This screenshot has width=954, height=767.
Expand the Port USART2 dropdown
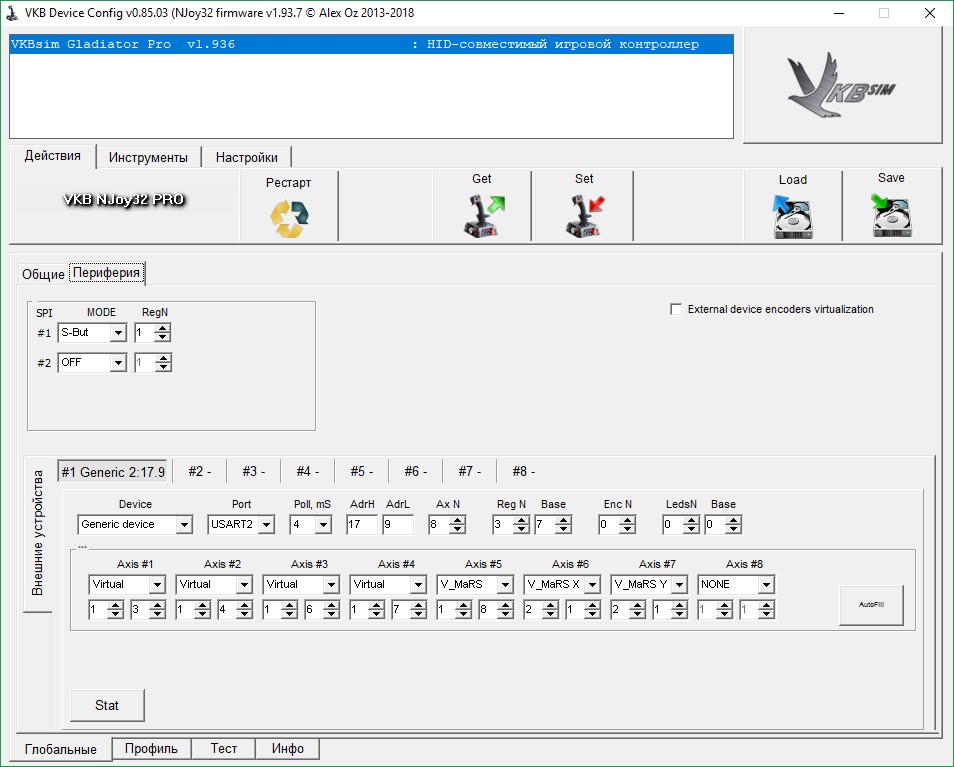point(266,525)
